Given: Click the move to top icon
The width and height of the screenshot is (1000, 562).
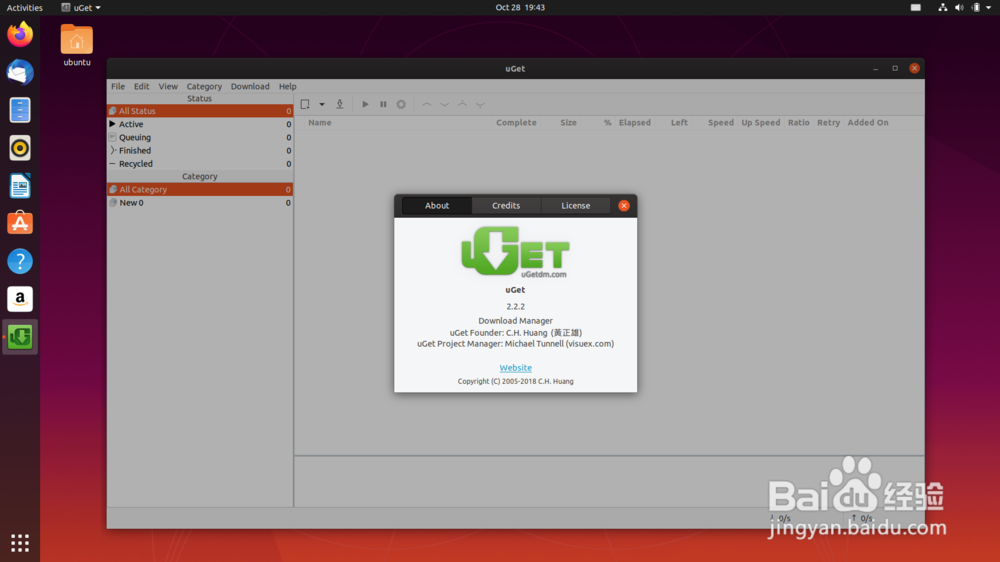Looking at the screenshot, I should pos(462,104).
